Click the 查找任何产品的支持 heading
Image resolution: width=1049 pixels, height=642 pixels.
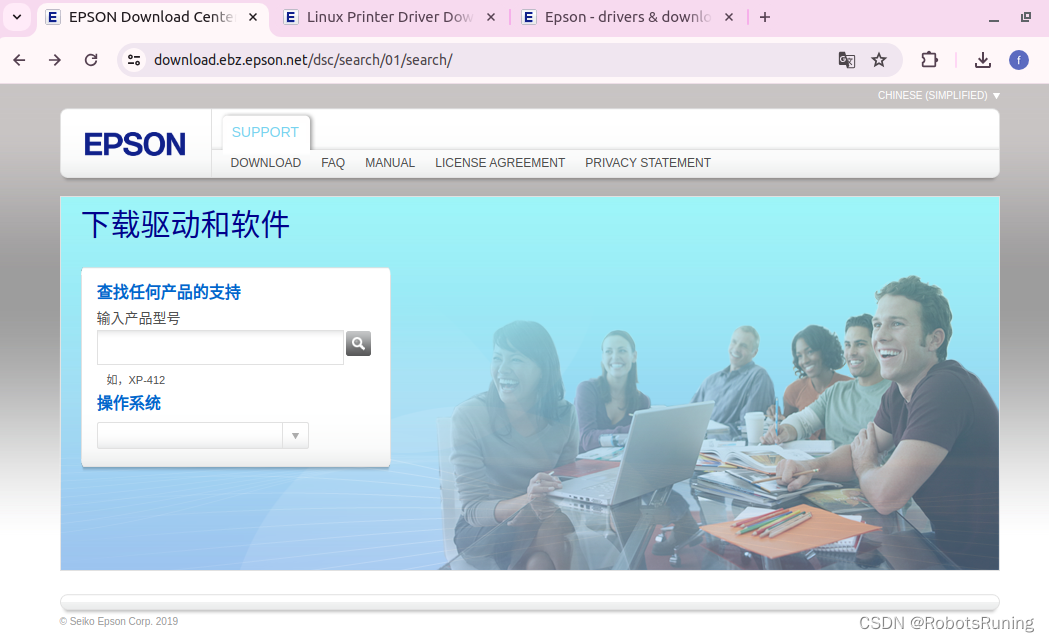click(x=169, y=292)
